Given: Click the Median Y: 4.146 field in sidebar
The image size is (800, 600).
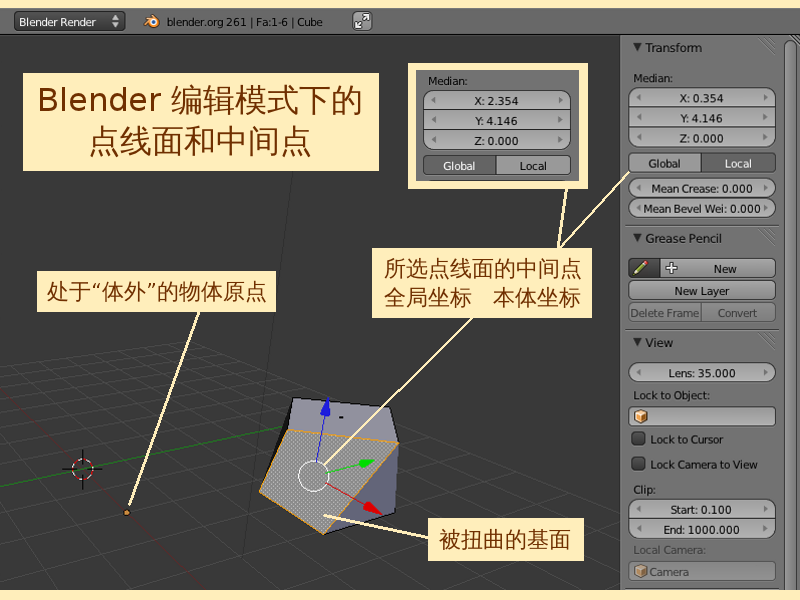Looking at the screenshot, I should click(x=702, y=118).
